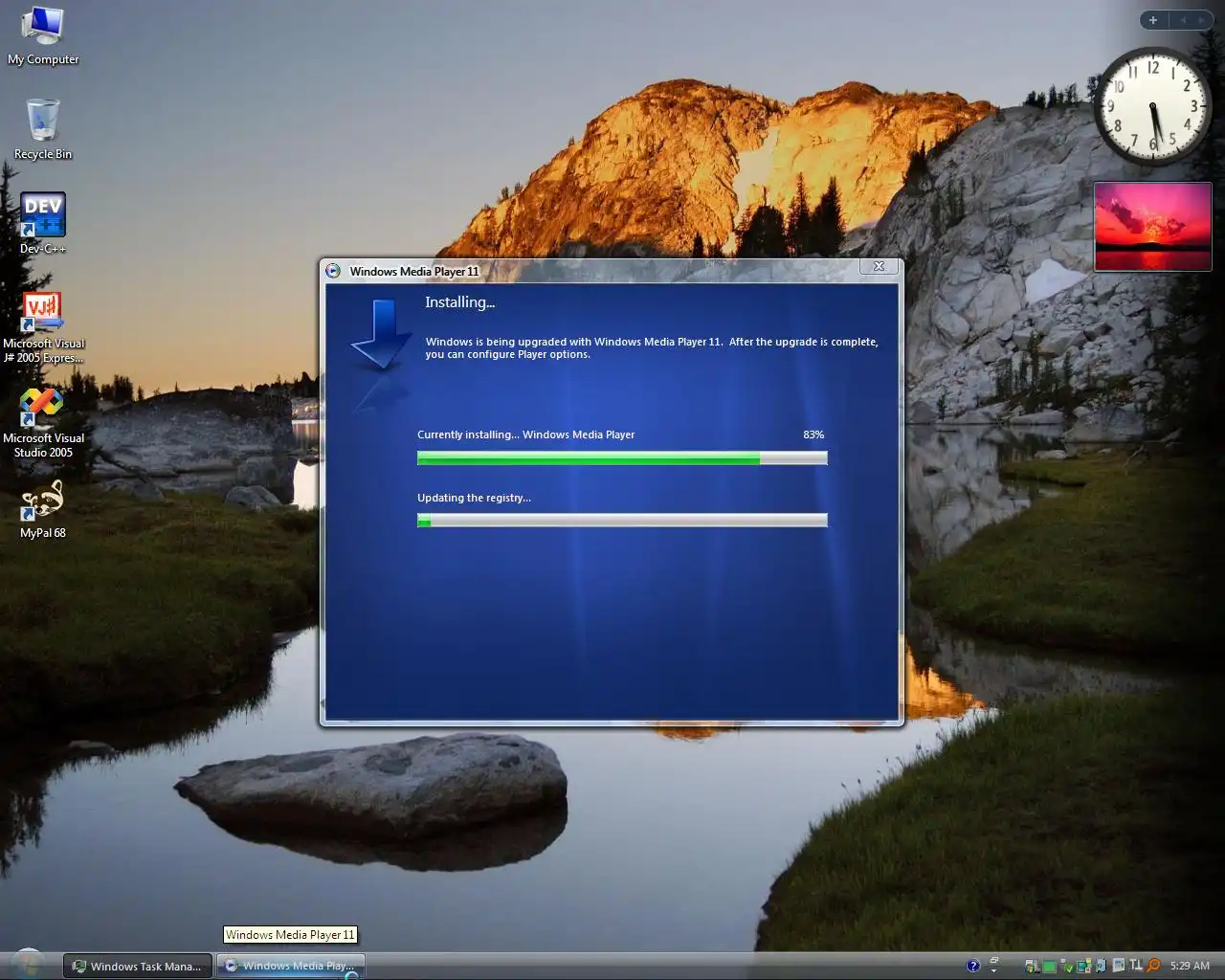
Task: Click the teal squares gadget tray icon
Action: click(x=1083, y=966)
